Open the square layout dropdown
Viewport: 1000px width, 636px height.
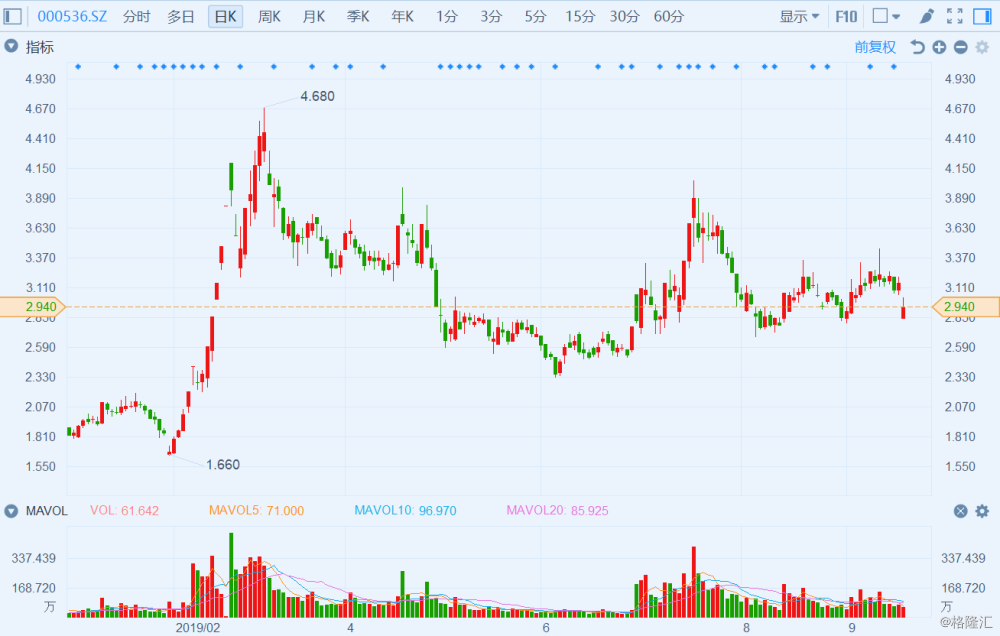pos(886,16)
